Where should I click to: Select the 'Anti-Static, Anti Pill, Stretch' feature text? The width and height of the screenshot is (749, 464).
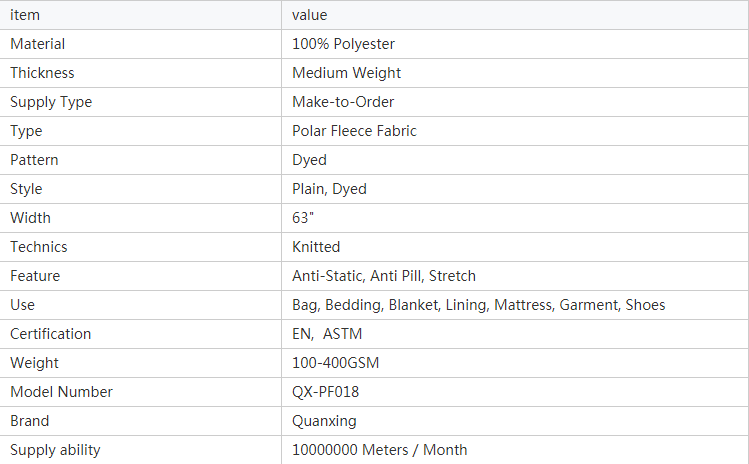[384, 276]
